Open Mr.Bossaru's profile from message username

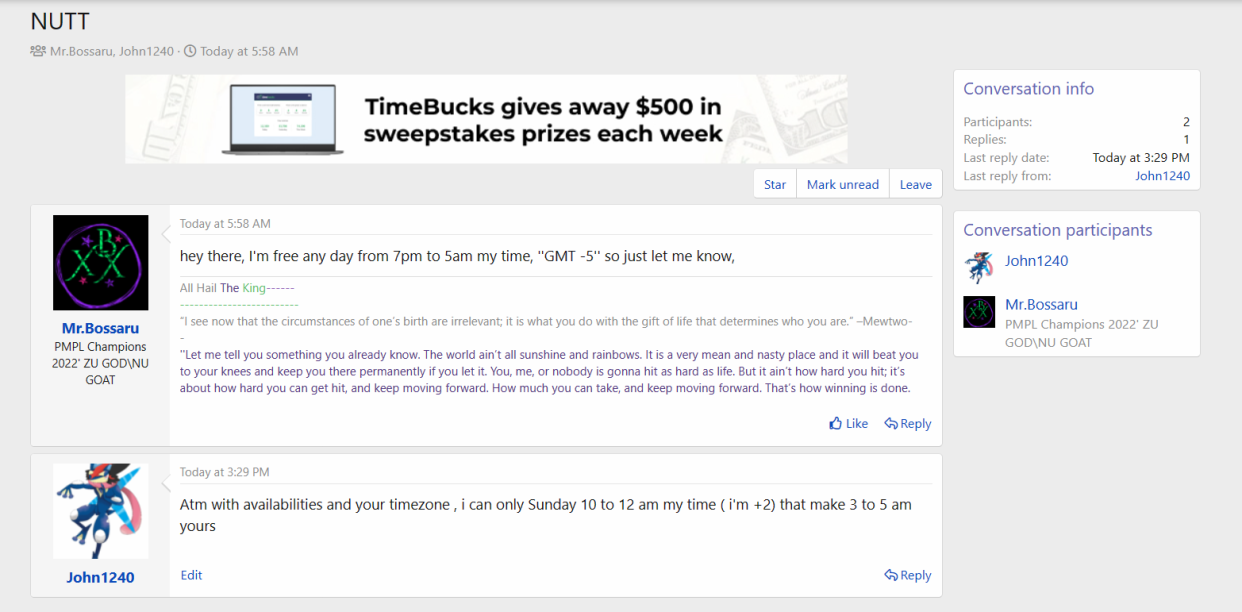[x=100, y=328]
